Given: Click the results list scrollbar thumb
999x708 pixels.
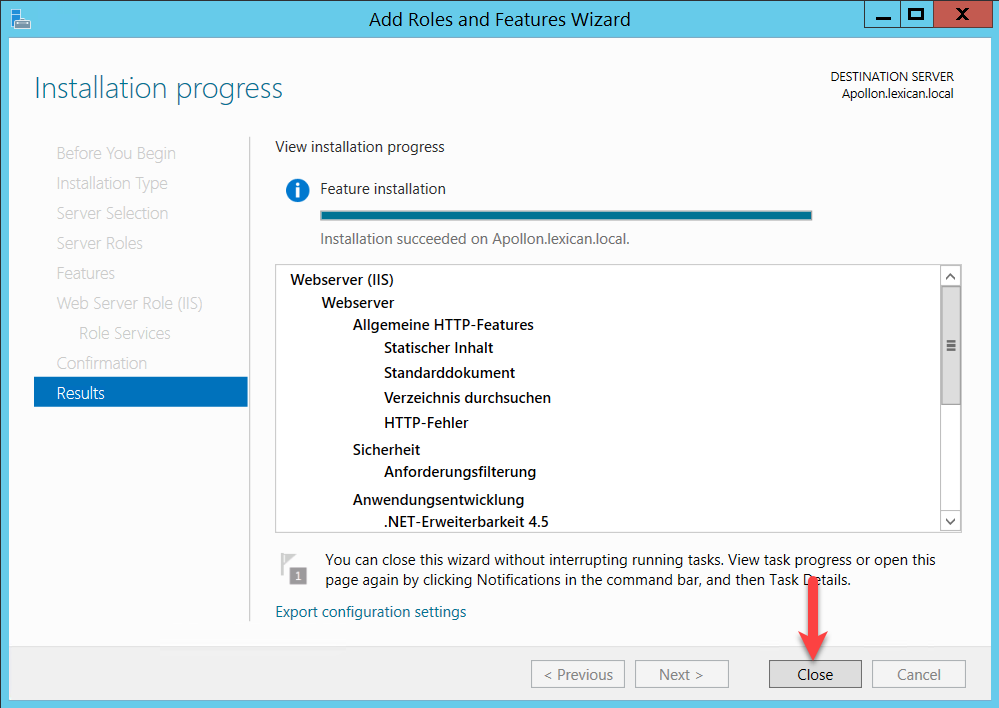Looking at the screenshot, I should [x=950, y=345].
